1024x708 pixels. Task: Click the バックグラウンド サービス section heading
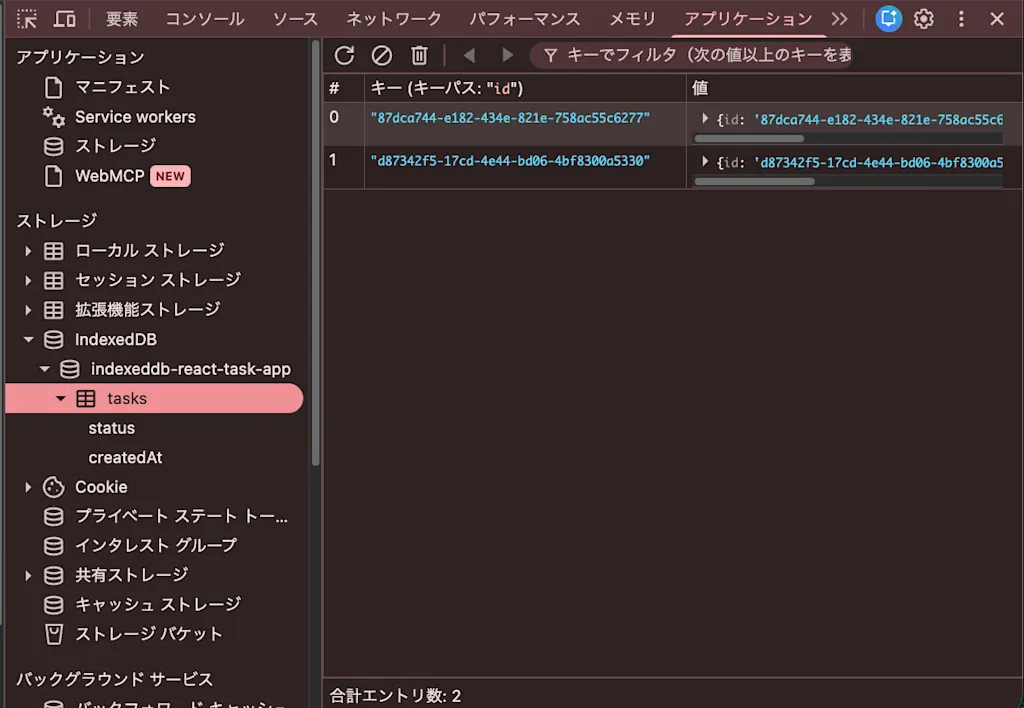click(114, 679)
